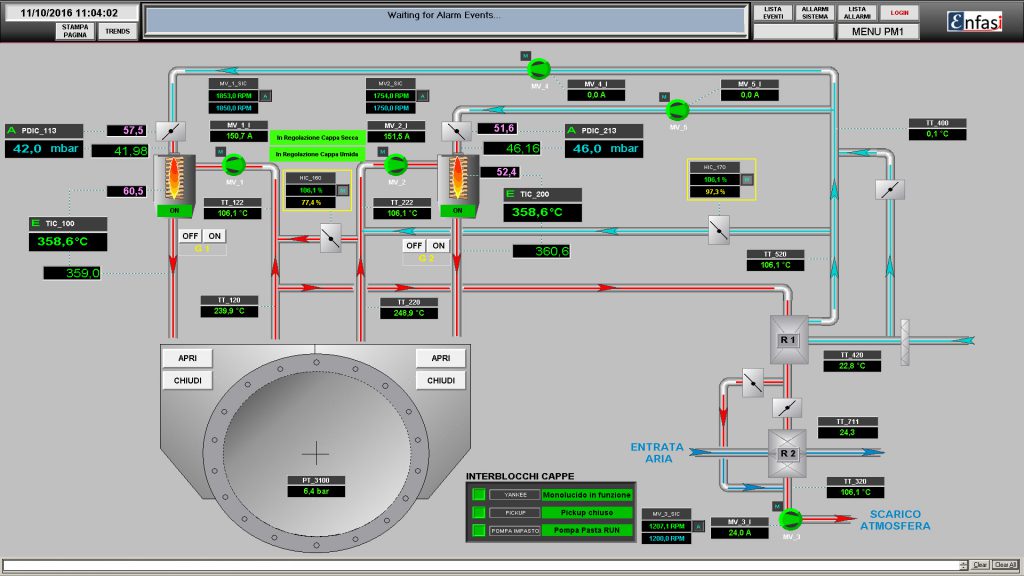Click the TT_400 0,1 °C reading

[x=937, y=134]
